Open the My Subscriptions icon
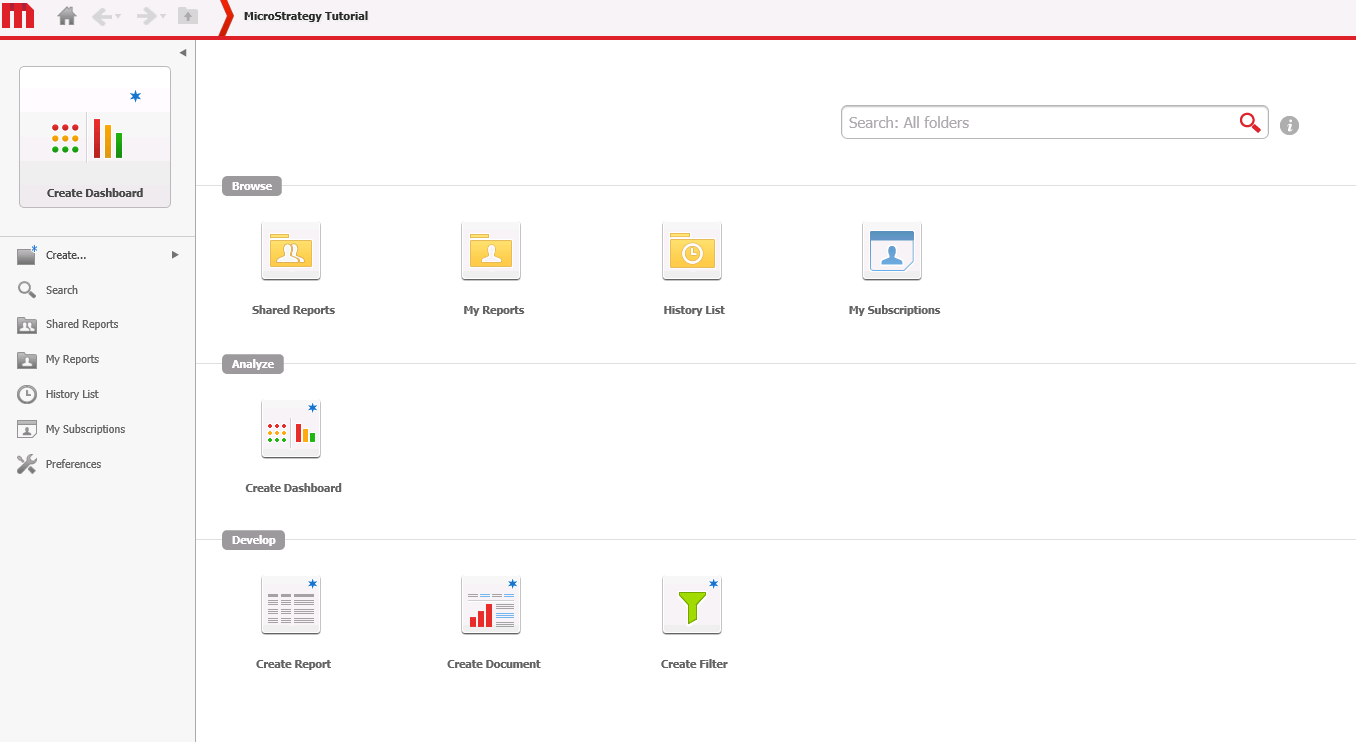The width and height of the screenshot is (1356, 742). pos(892,251)
